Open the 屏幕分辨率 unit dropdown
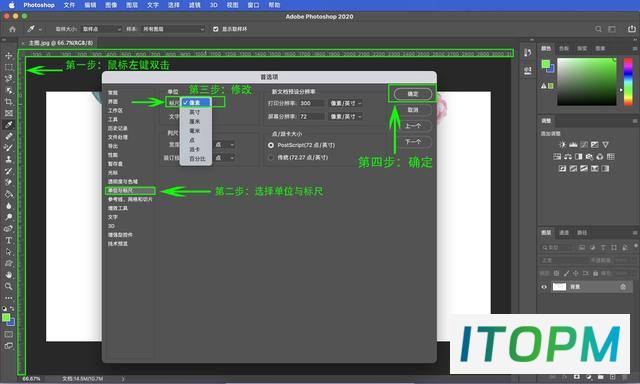This screenshot has height=384, width=640. 346,117
